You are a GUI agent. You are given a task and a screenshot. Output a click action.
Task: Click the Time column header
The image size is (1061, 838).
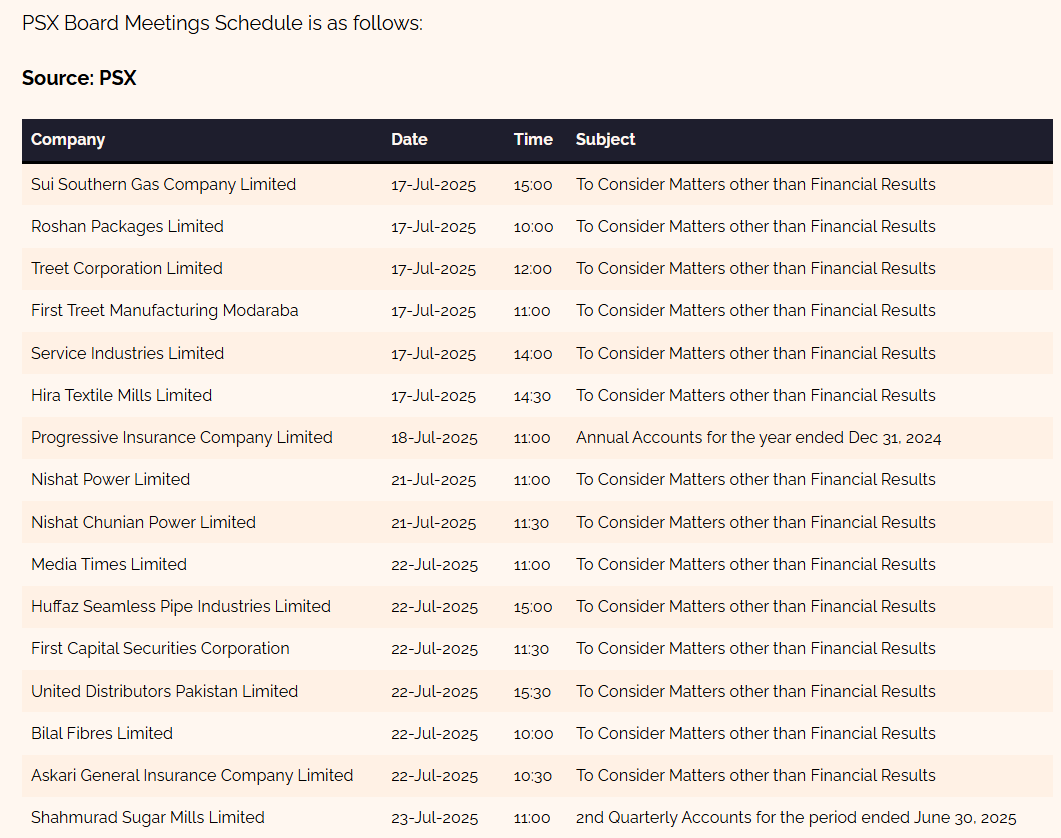click(533, 139)
